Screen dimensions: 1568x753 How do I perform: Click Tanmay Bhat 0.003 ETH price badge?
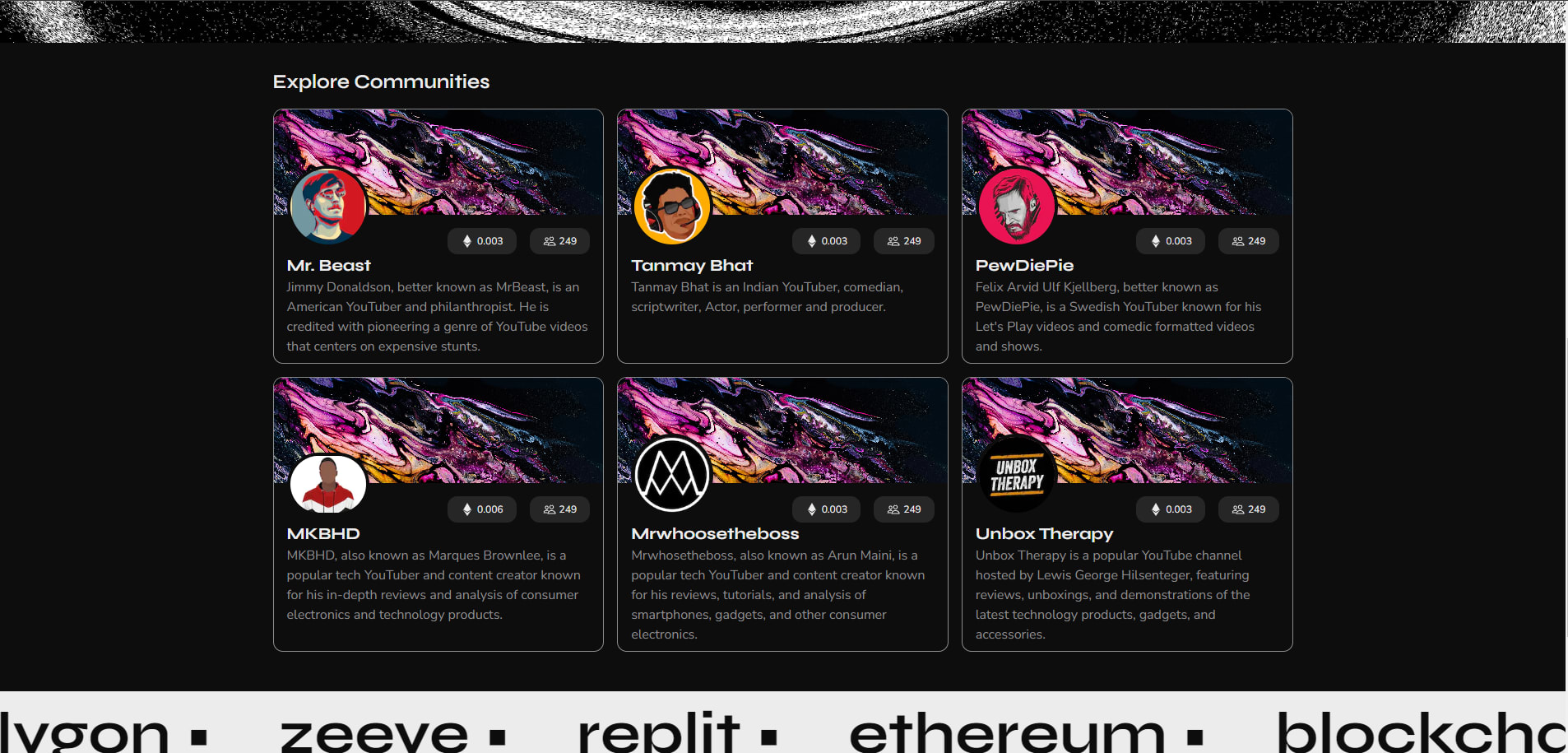tap(827, 241)
